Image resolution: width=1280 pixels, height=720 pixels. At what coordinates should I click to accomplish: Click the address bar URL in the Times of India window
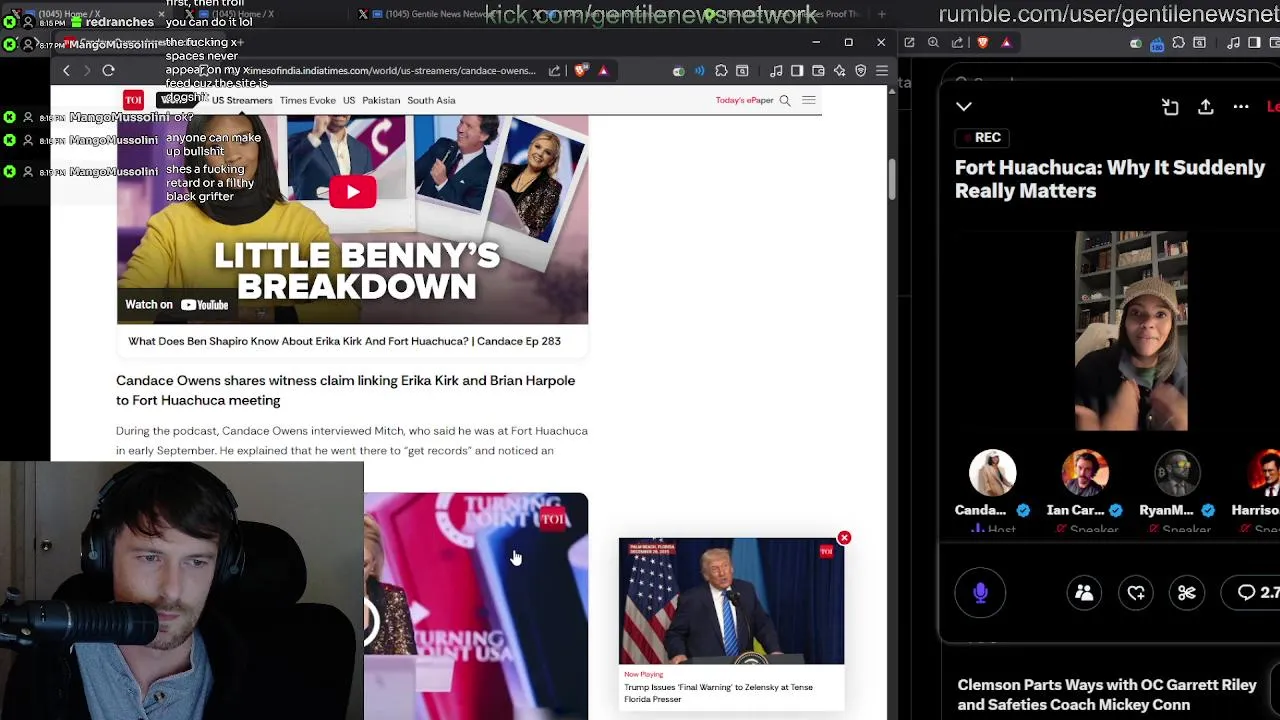[x=390, y=71]
